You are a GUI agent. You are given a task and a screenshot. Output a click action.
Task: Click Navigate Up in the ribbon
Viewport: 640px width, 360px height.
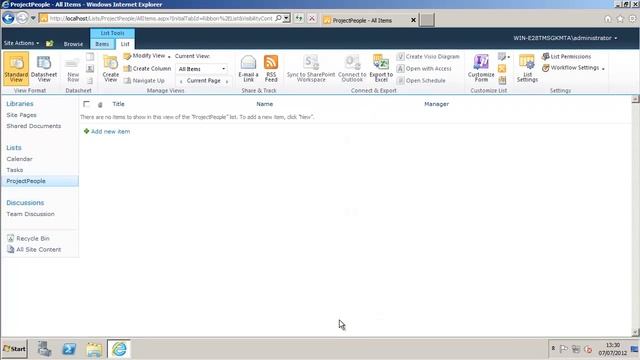(x=144, y=81)
